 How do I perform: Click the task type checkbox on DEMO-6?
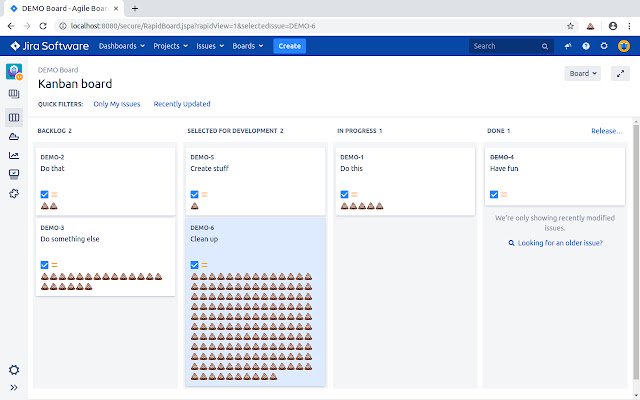(x=194, y=265)
